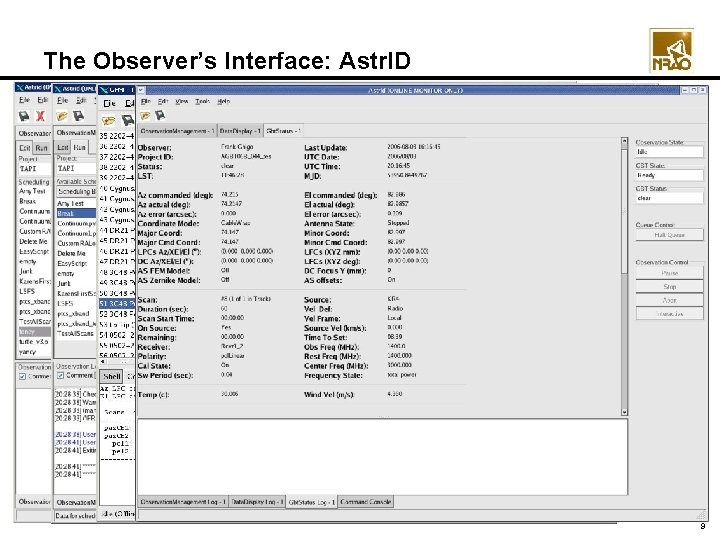720x540 pixels.
Task: Open Edit menu in second Astrid window
Action: [81, 100]
